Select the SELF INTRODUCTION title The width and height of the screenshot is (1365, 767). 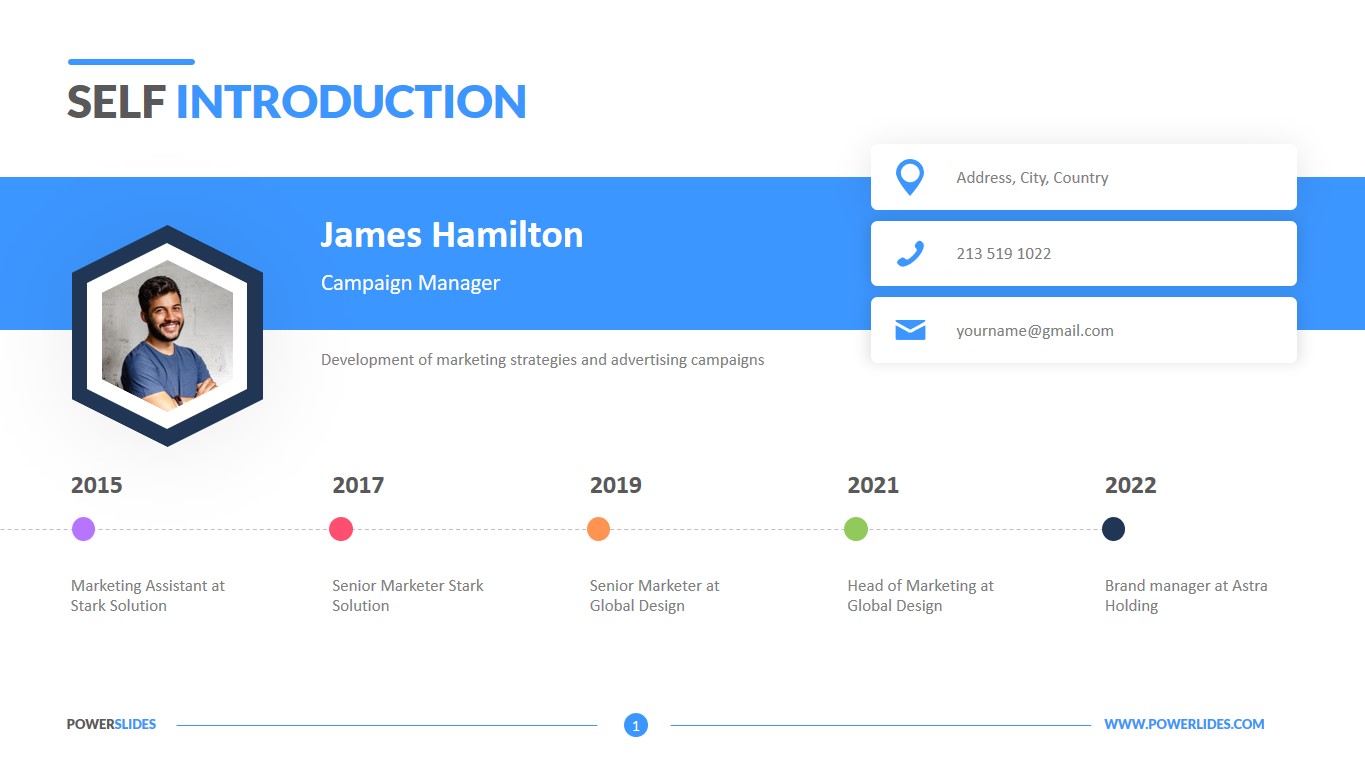point(297,102)
